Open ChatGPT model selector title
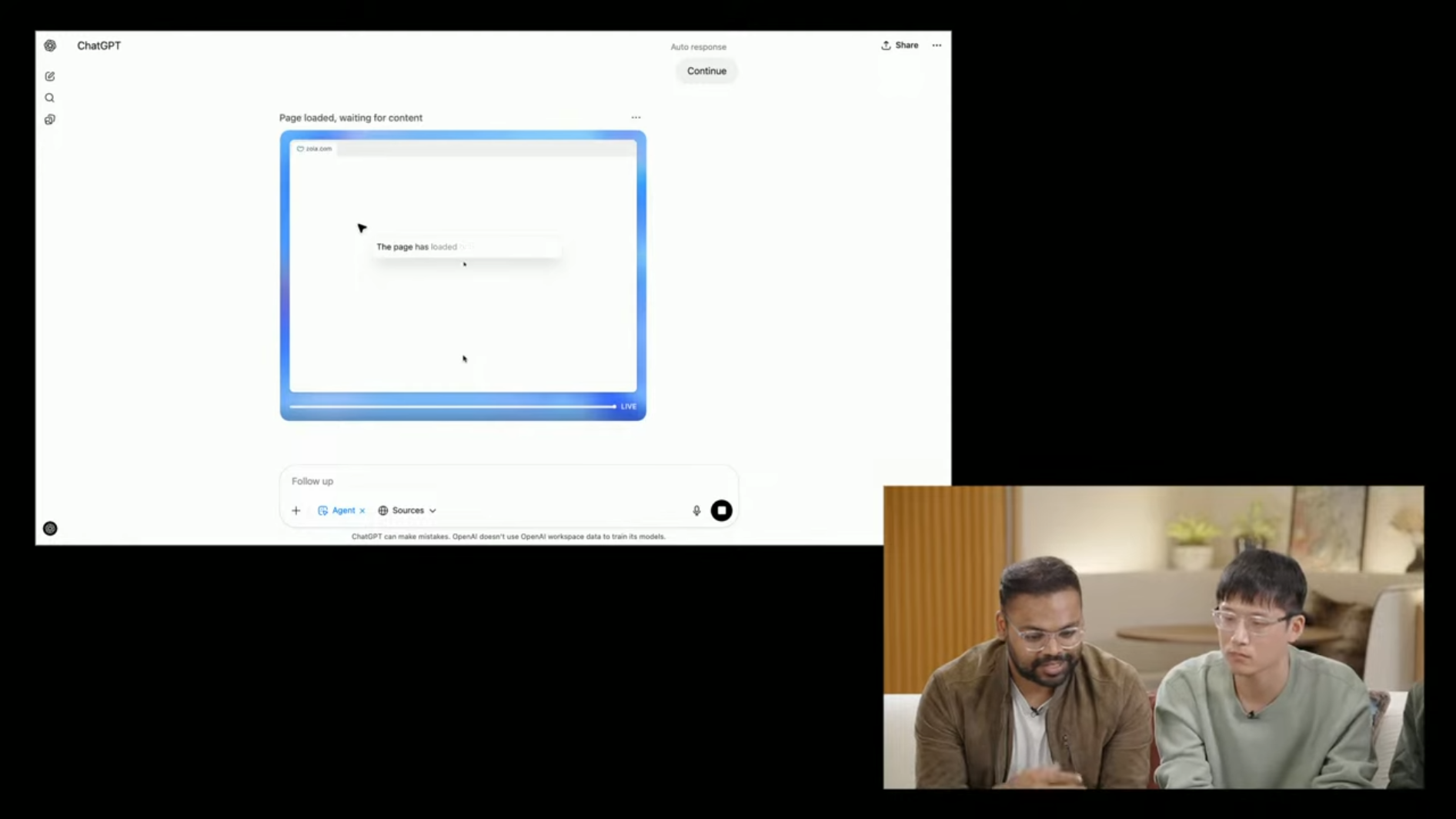Screen dimensions: 1456x819 [99, 45]
